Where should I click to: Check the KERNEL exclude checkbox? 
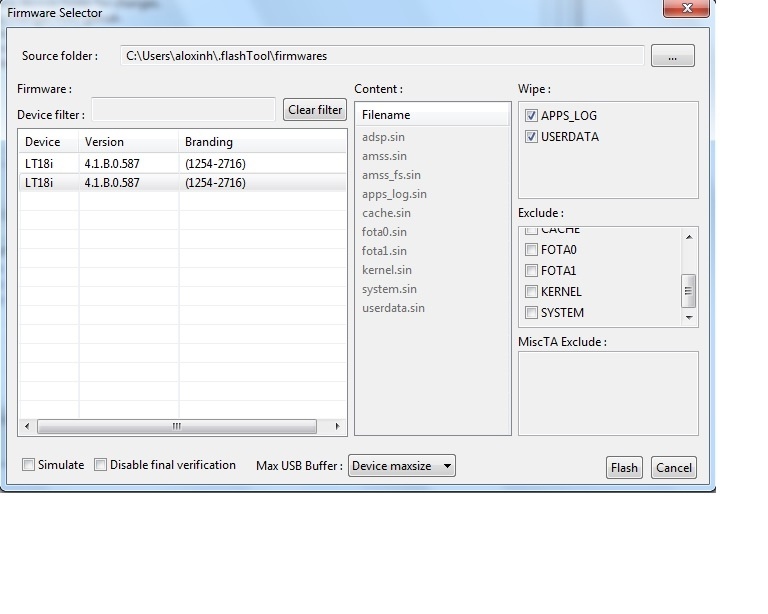coord(531,292)
